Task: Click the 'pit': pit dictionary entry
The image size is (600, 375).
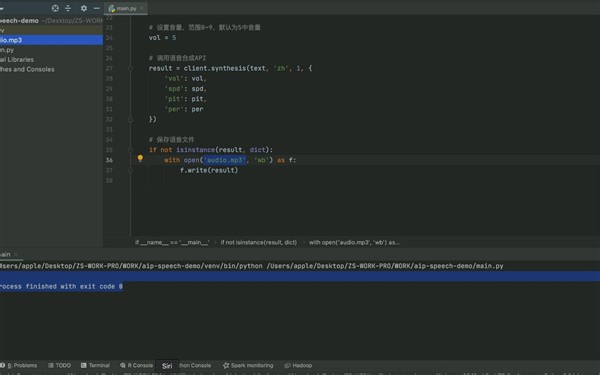Action: [186, 99]
